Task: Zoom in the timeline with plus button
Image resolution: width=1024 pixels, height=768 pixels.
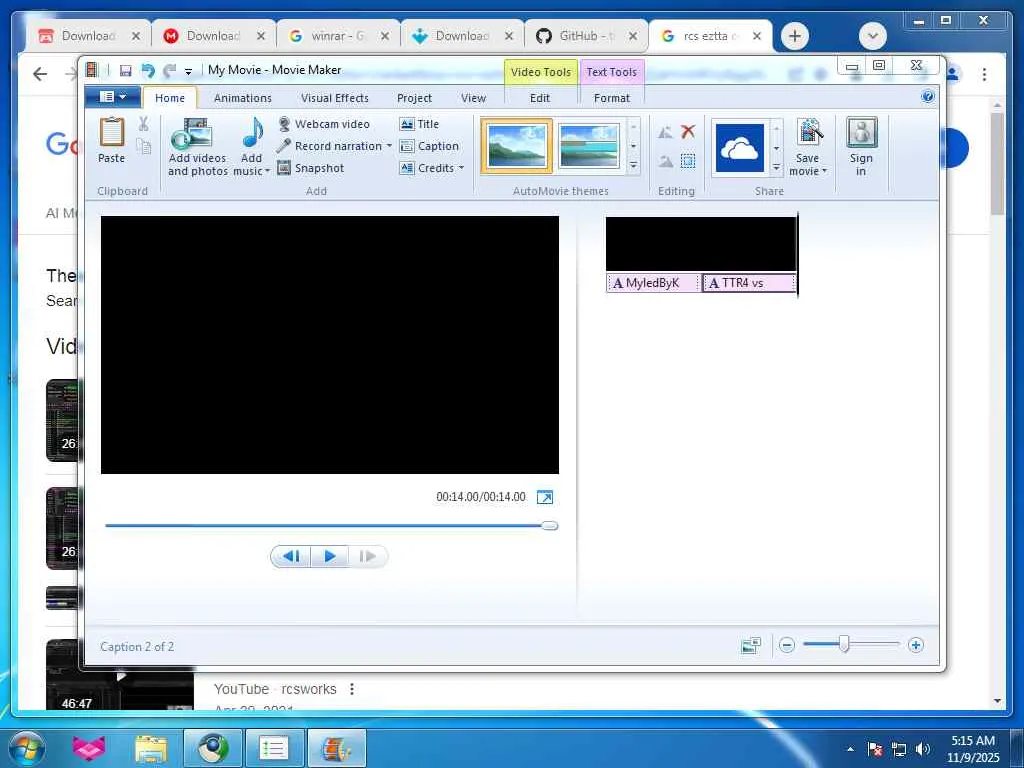Action: 916,646
